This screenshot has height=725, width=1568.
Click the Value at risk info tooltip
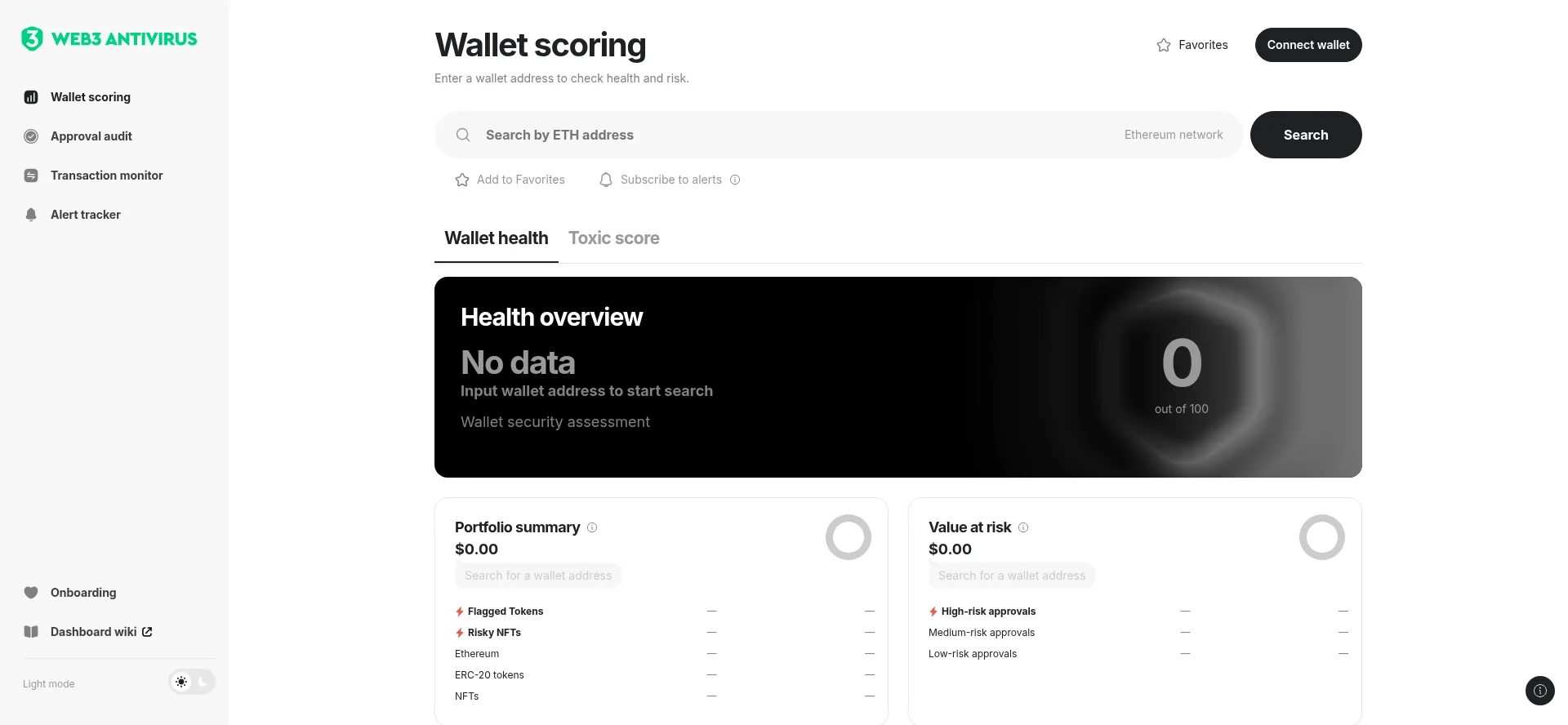[x=1023, y=527]
